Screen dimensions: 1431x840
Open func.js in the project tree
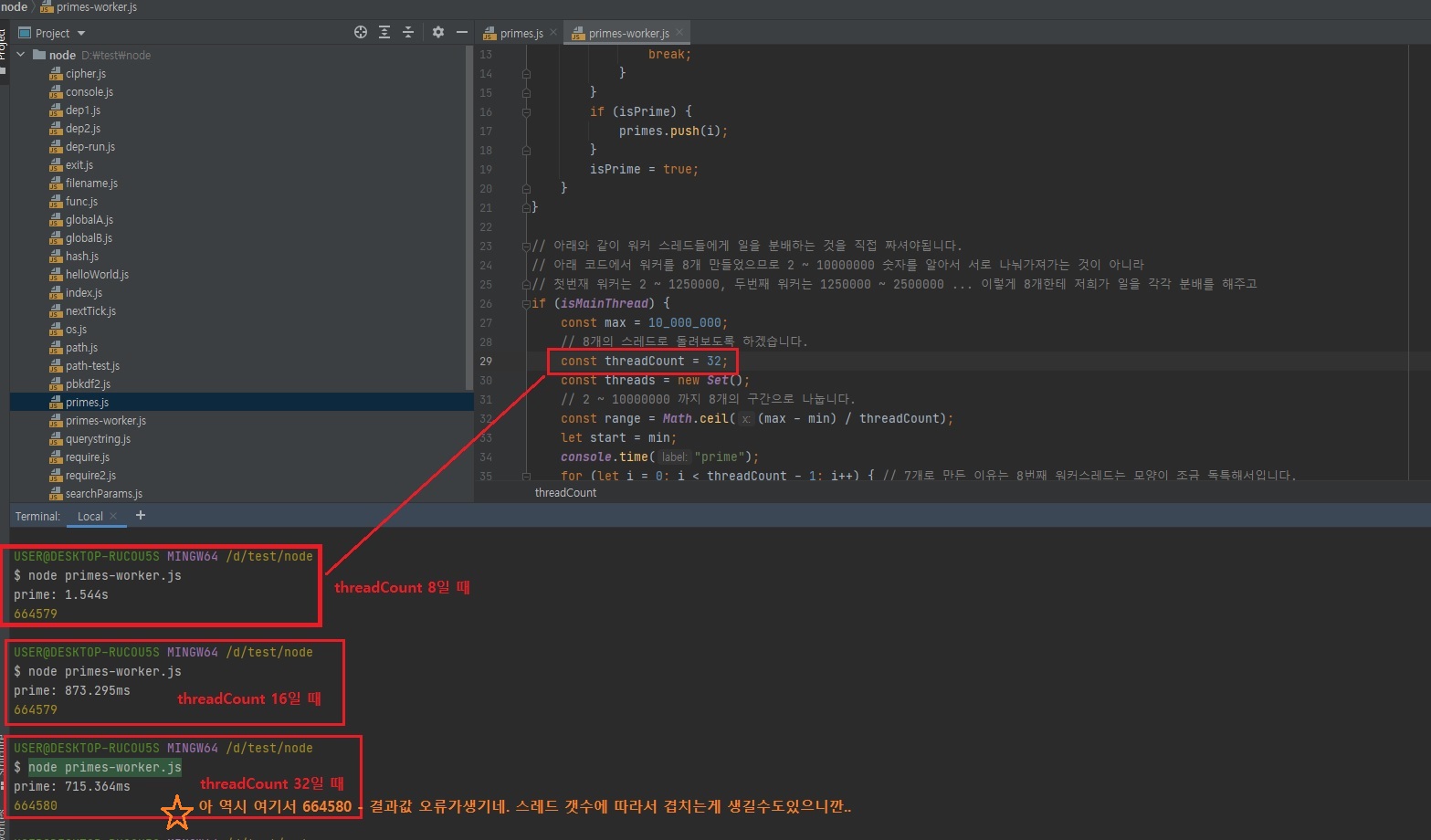coord(81,201)
